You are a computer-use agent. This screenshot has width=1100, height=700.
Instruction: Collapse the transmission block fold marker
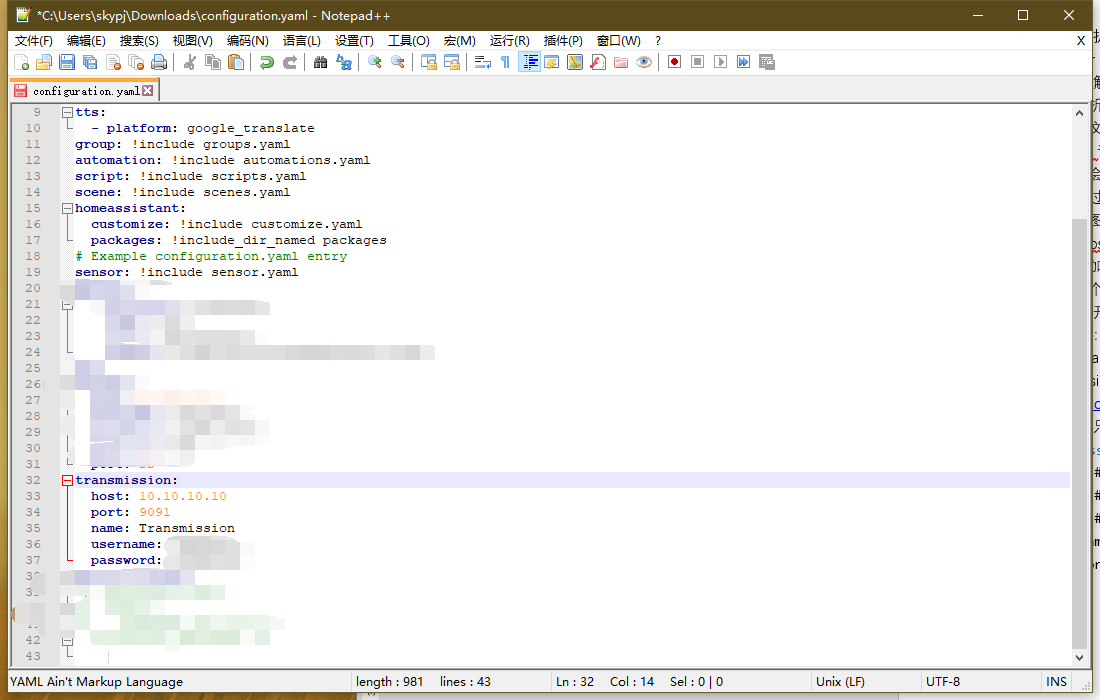(x=67, y=480)
